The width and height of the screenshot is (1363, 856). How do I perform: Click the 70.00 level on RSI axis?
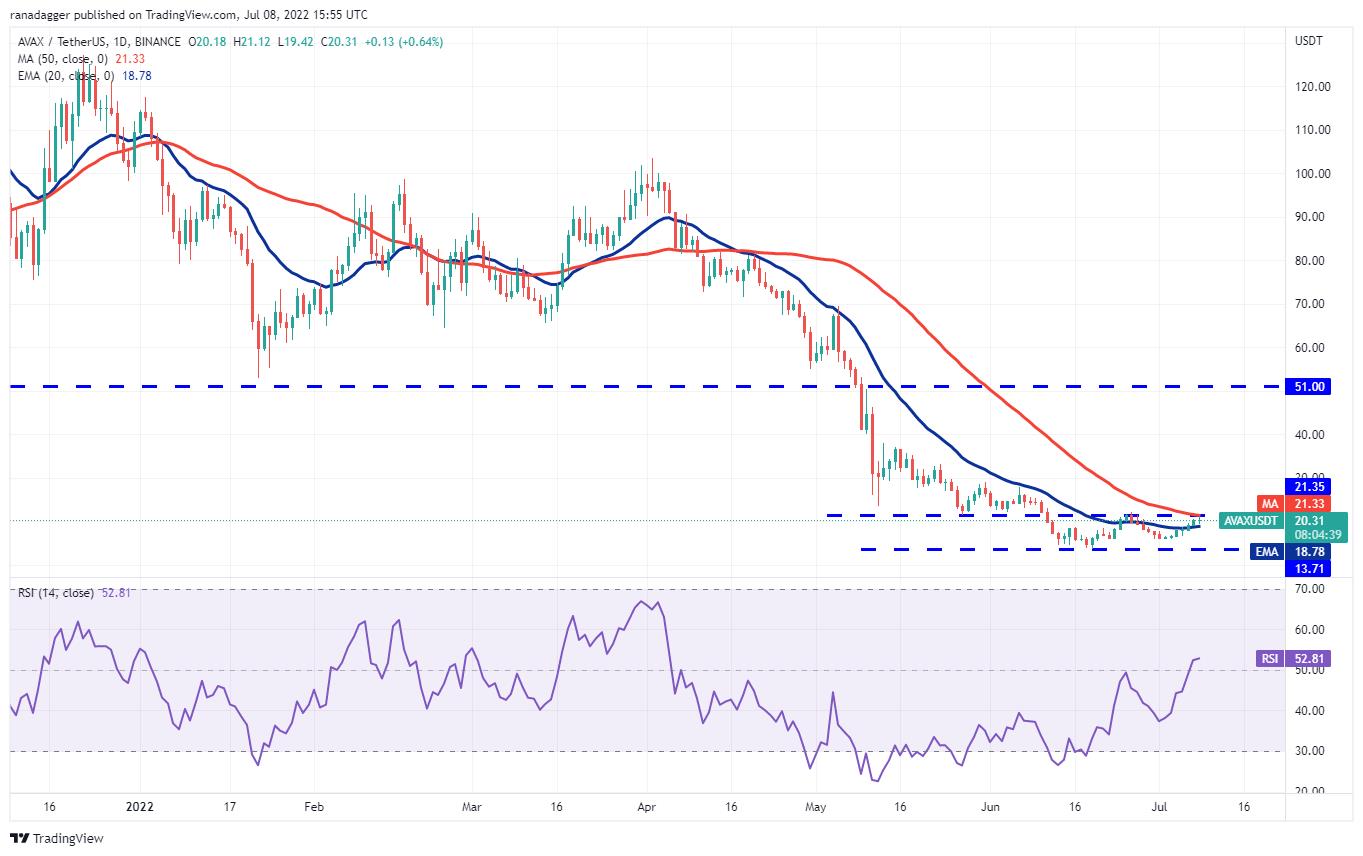[x=1304, y=589]
